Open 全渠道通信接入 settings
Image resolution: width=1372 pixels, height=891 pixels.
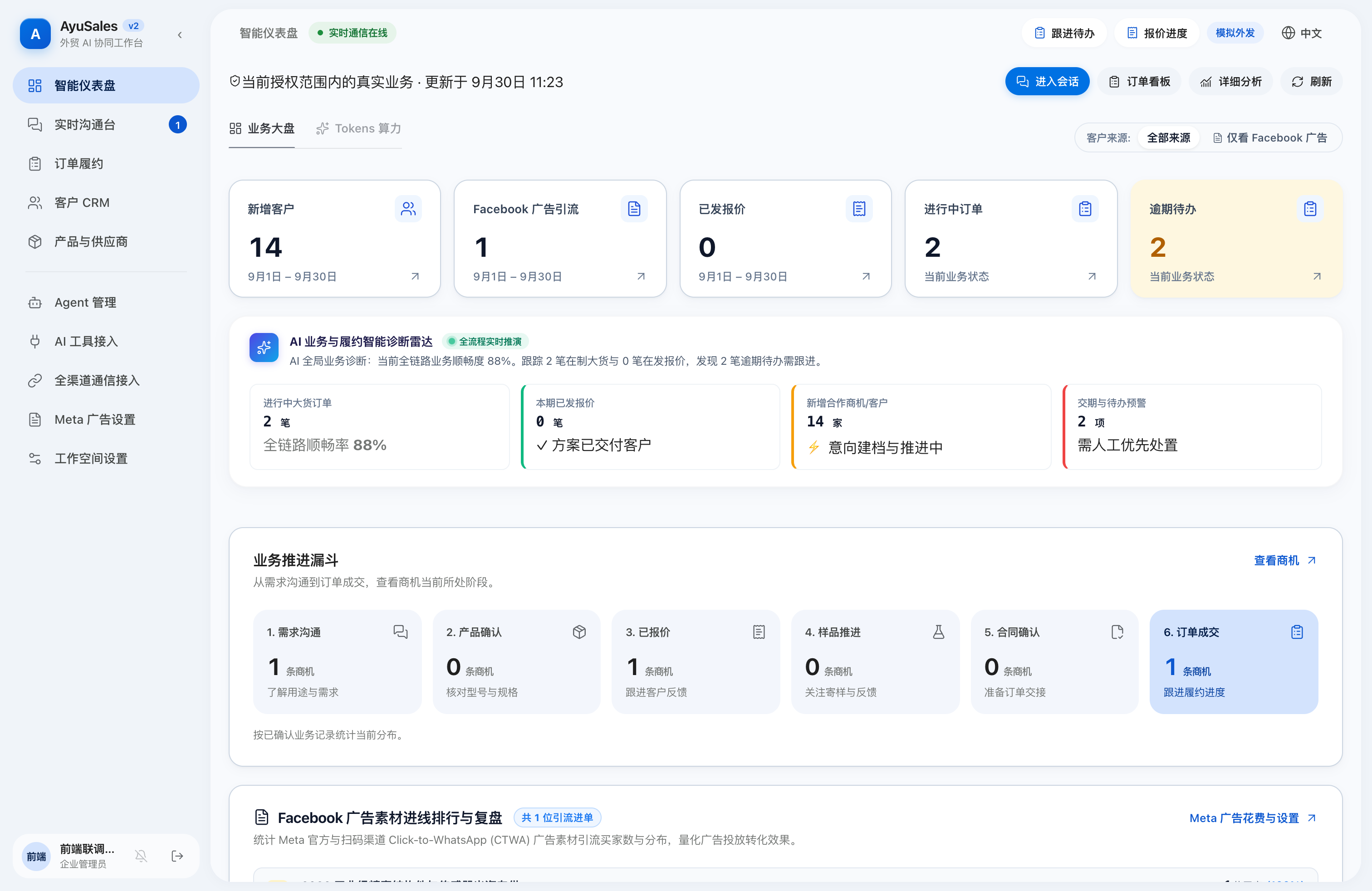coord(106,380)
